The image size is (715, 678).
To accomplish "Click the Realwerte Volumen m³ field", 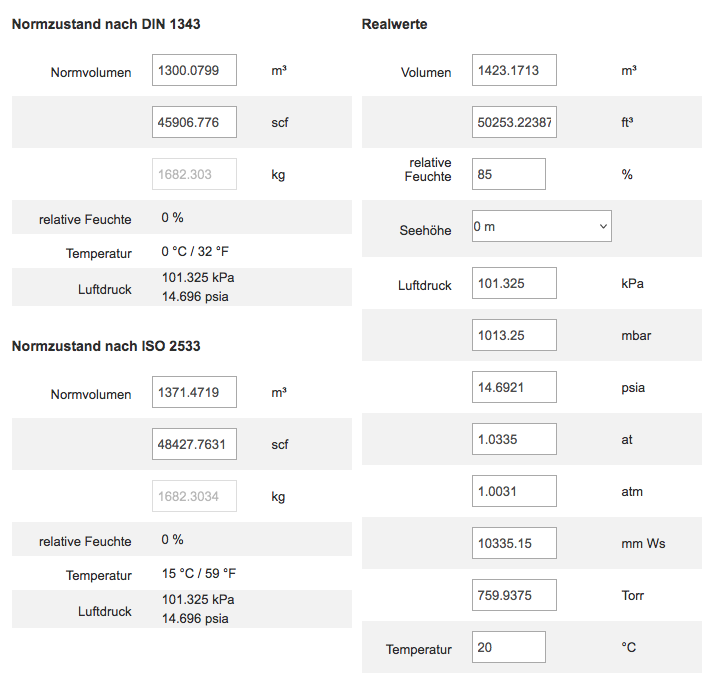I will [x=514, y=70].
